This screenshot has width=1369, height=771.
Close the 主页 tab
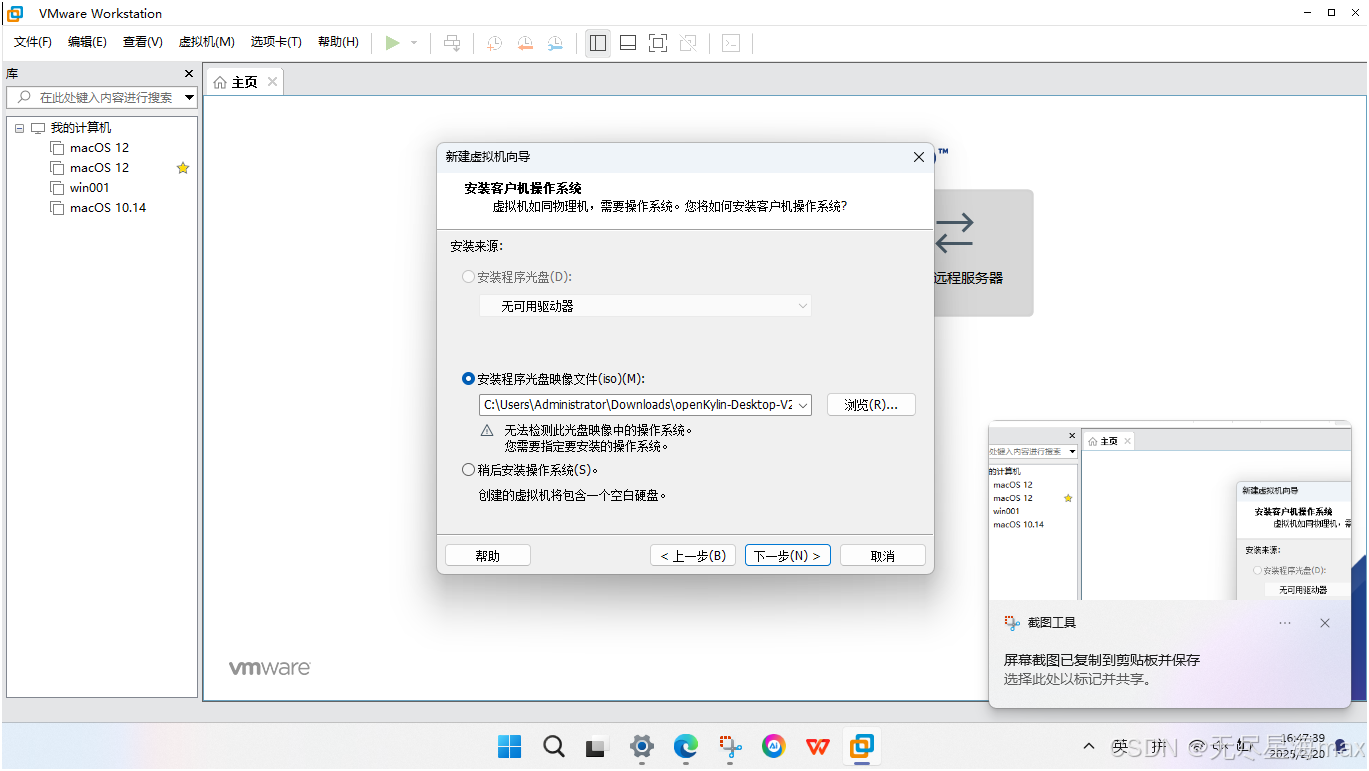[272, 82]
